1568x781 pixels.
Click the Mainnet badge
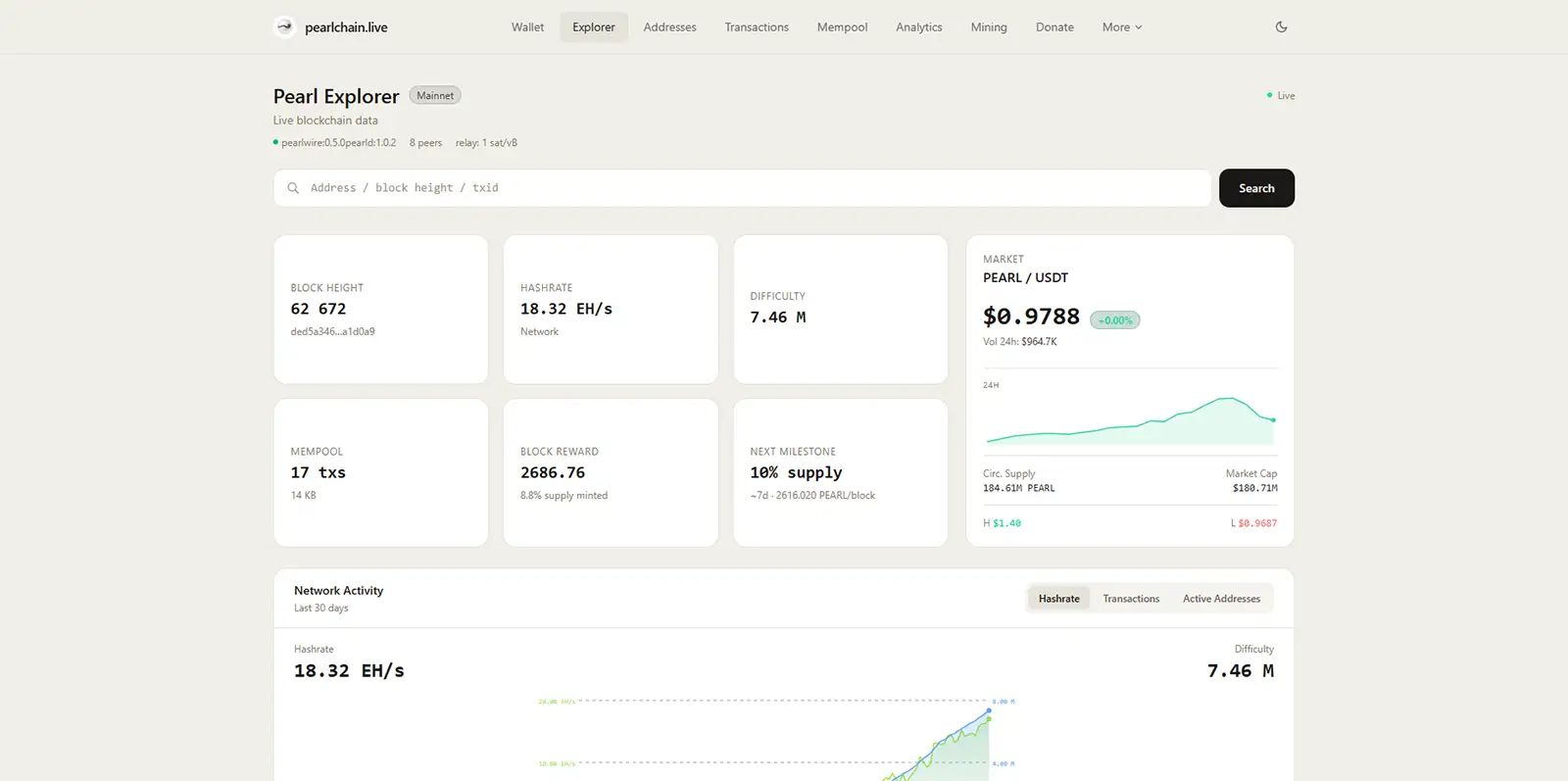pyautogui.click(x=435, y=95)
